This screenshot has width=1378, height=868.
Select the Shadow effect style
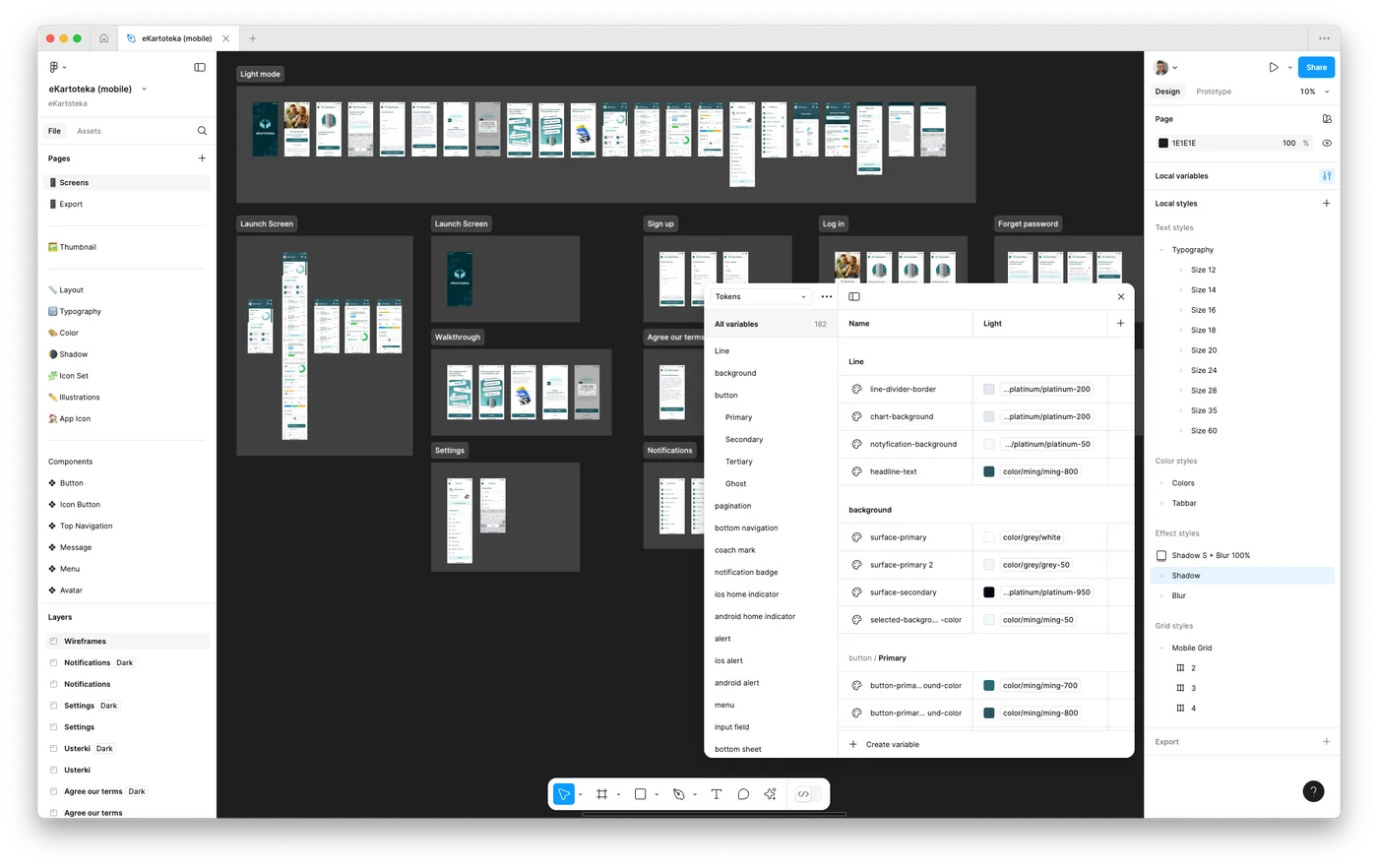tap(1242, 576)
